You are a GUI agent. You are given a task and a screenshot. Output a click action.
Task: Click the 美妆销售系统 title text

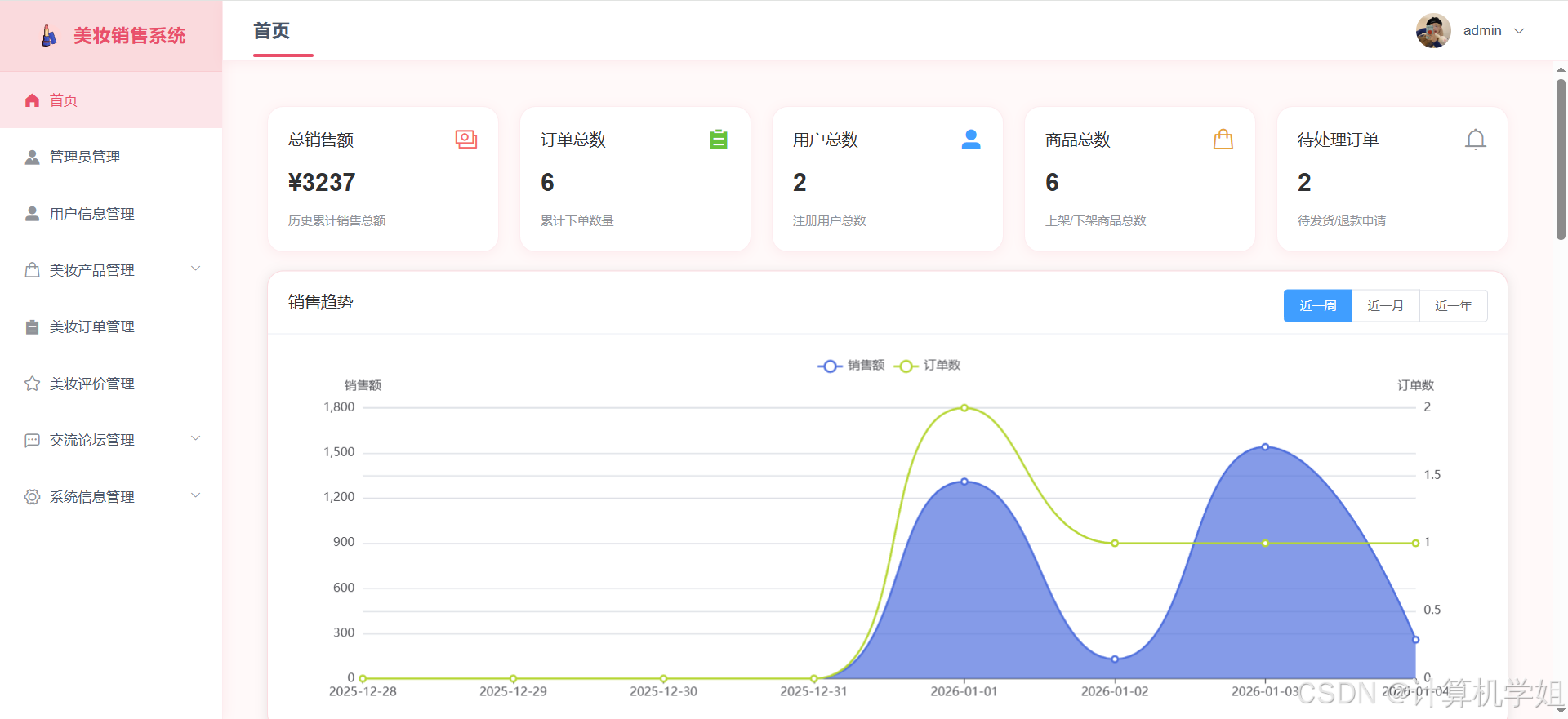click(x=129, y=36)
